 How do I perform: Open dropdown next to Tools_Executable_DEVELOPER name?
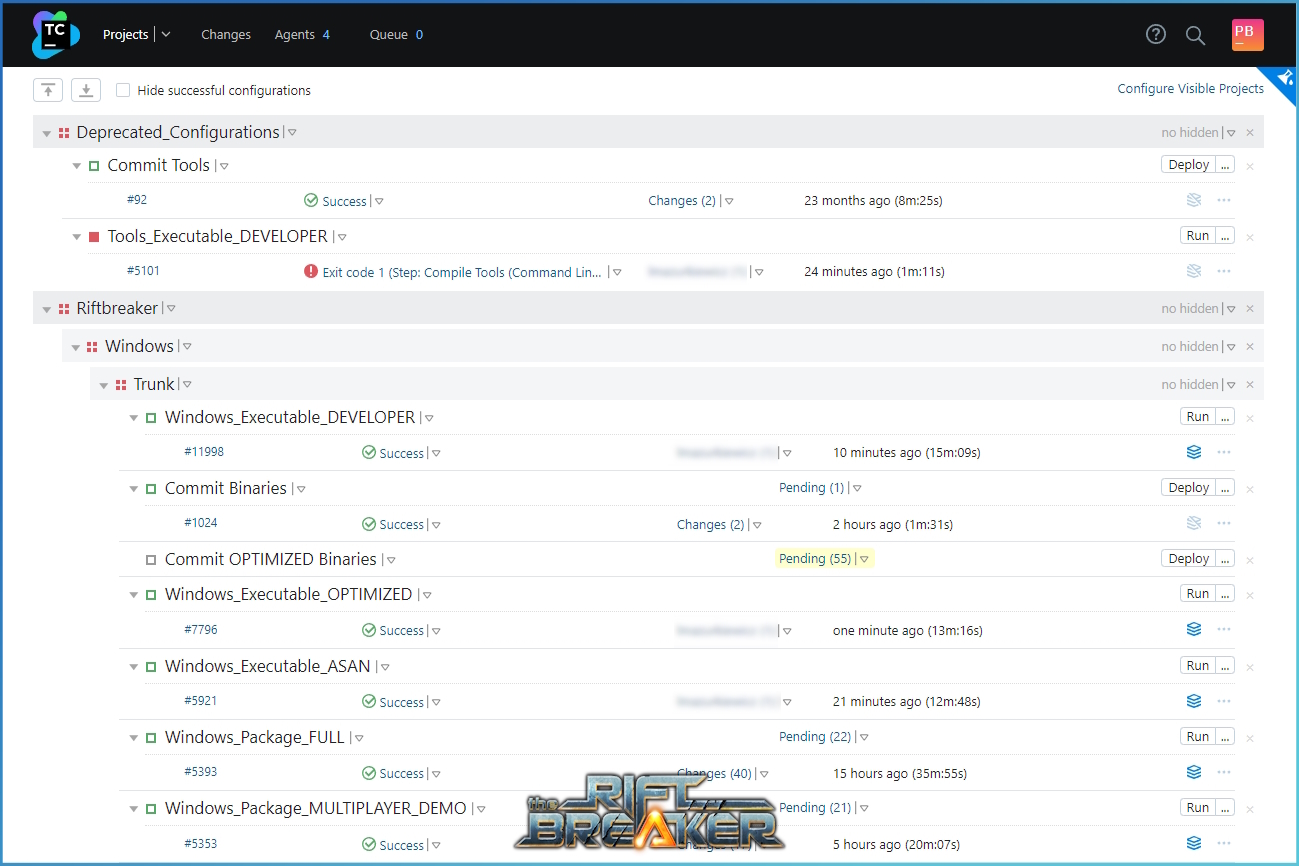coord(342,237)
